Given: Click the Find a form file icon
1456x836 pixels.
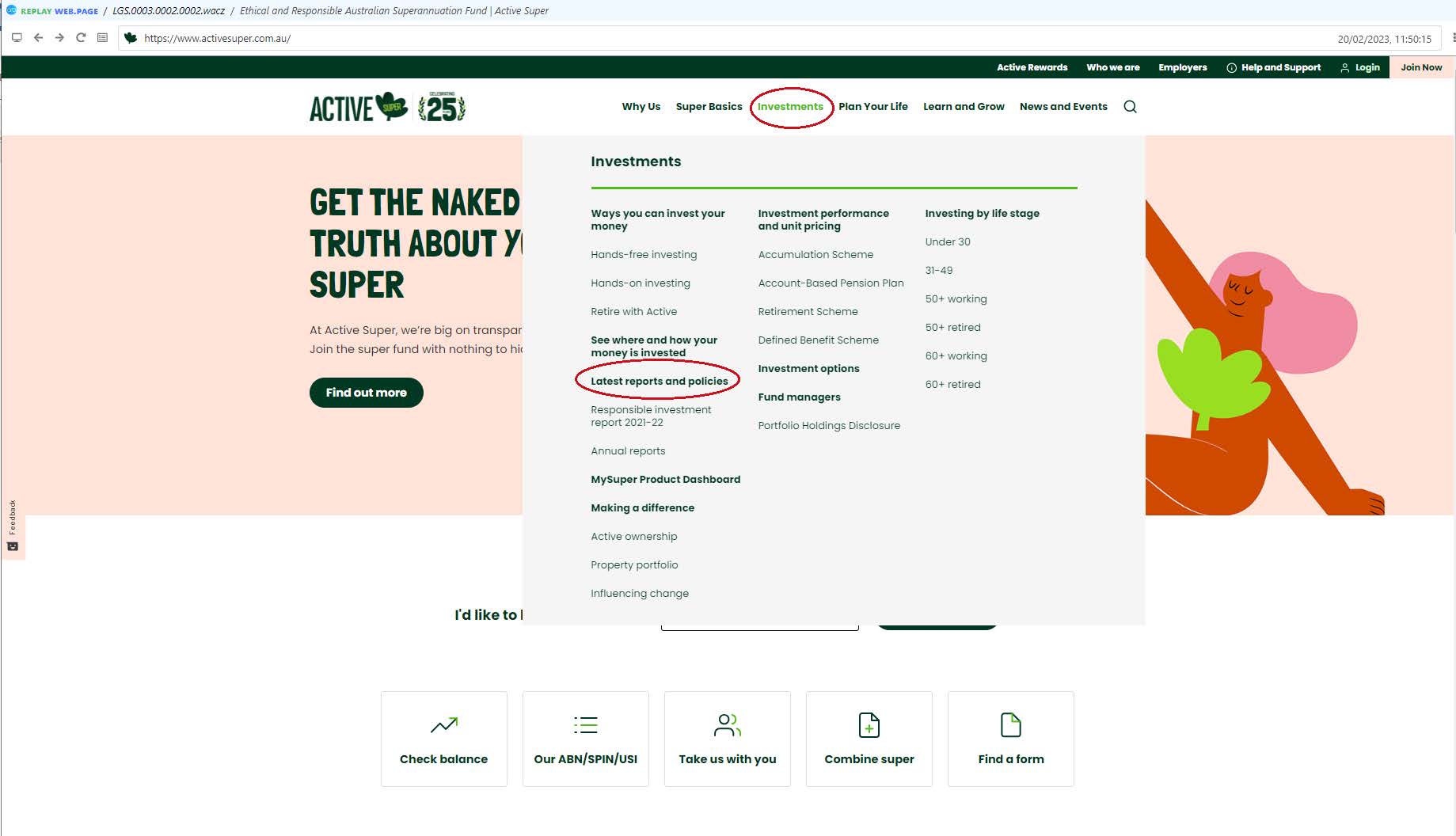Looking at the screenshot, I should [1011, 725].
